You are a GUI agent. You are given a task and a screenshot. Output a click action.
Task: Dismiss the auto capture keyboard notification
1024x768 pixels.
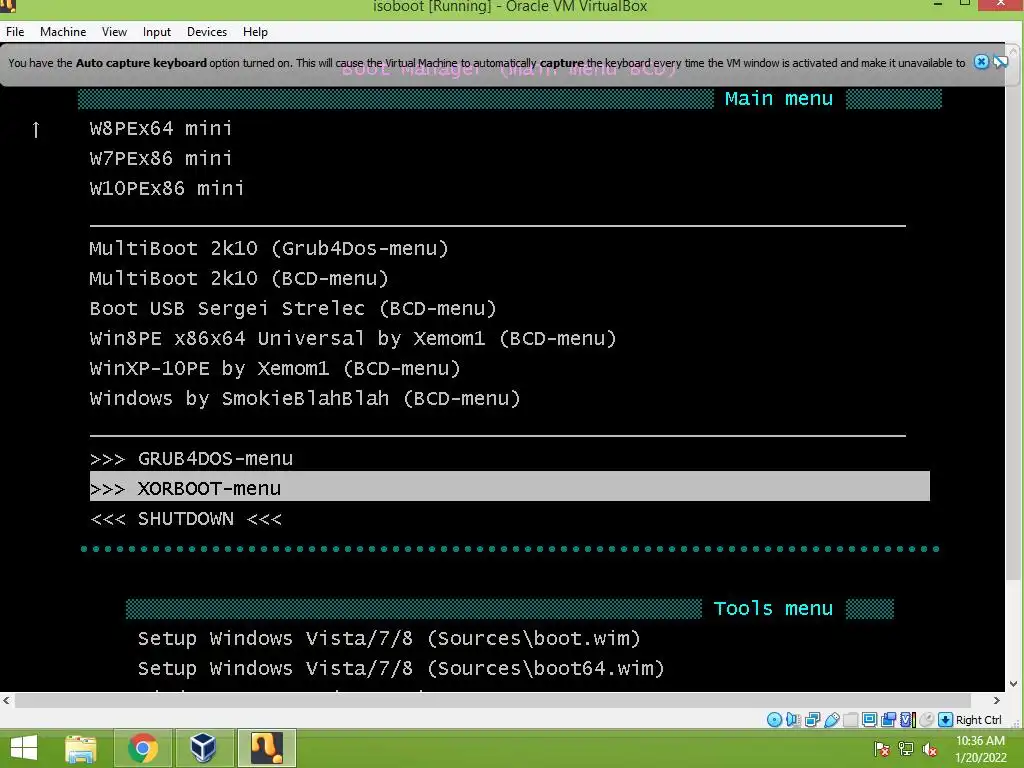(x=981, y=62)
